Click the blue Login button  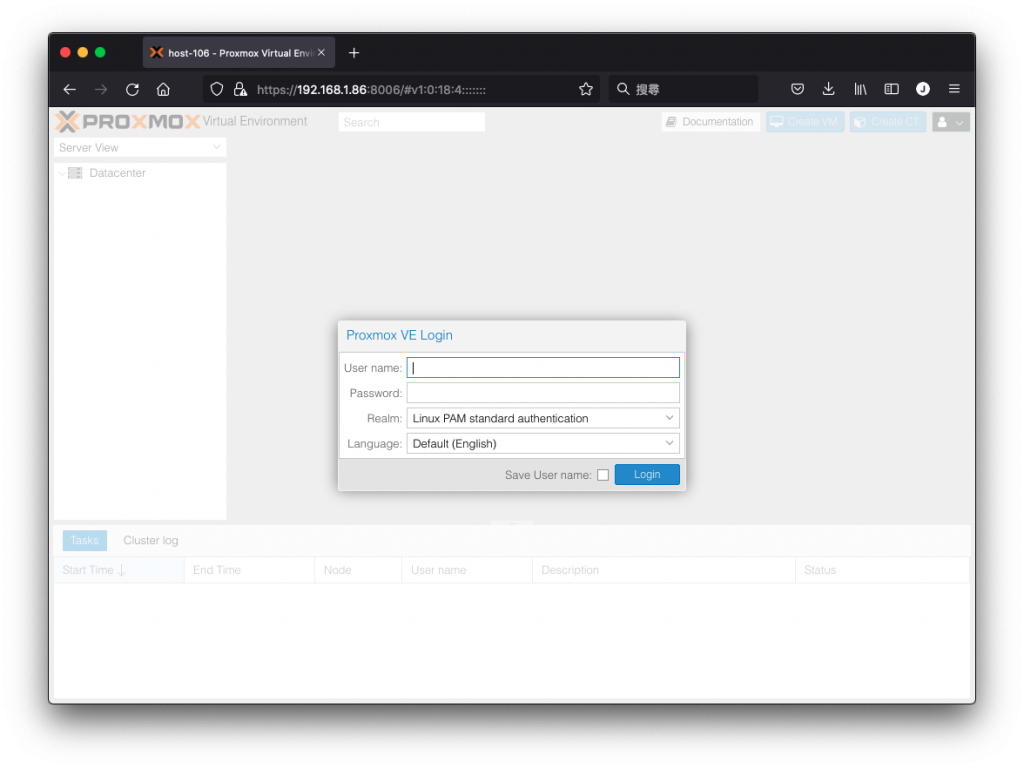coord(647,475)
